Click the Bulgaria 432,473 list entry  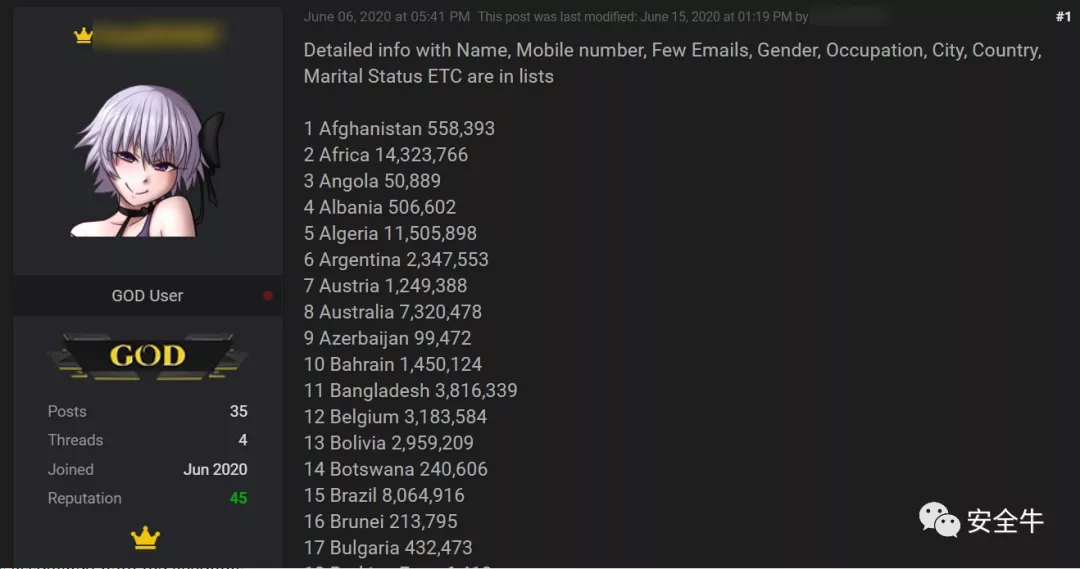tap(388, 548)
